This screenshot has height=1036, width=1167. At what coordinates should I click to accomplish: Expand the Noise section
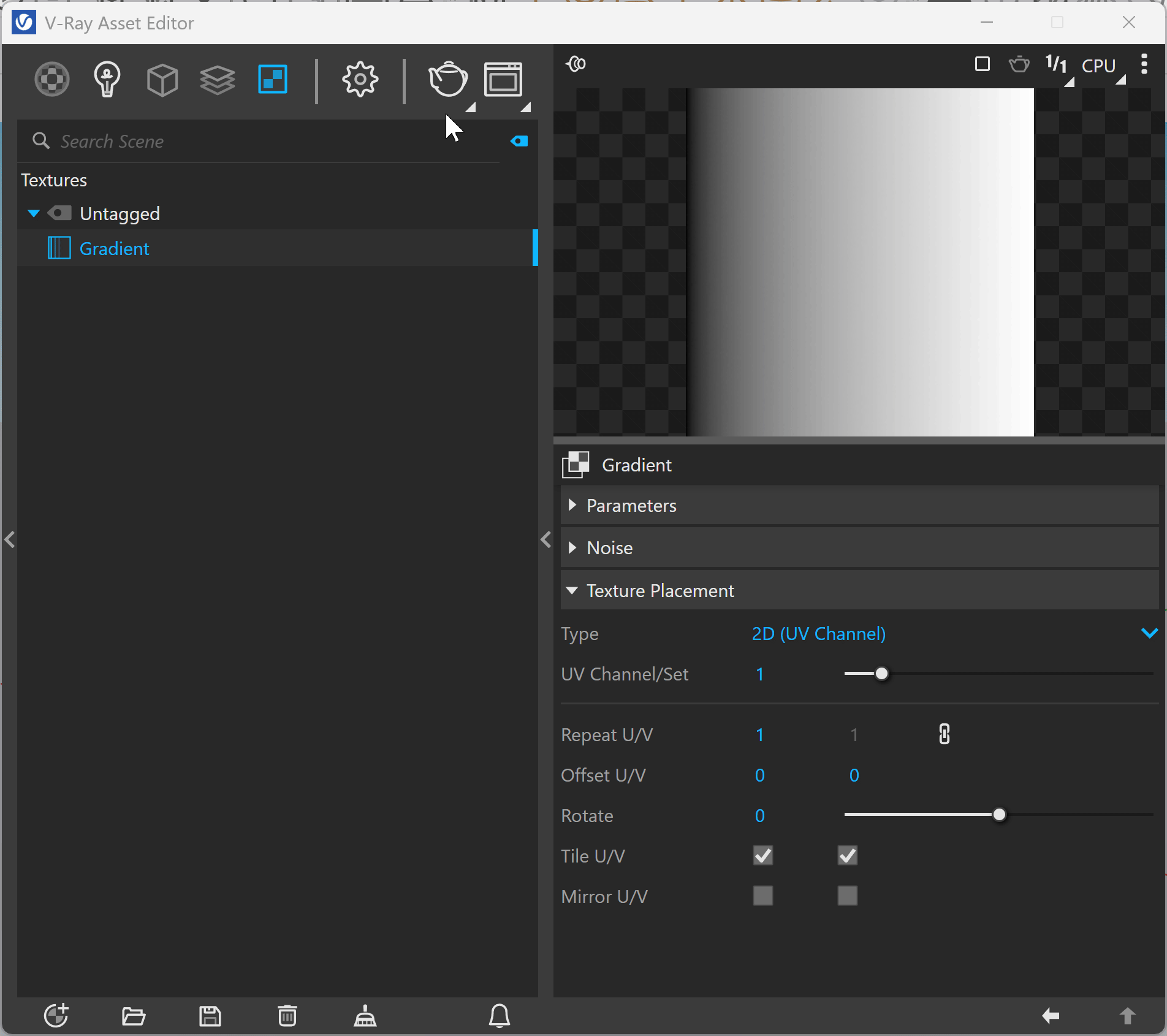859,548
